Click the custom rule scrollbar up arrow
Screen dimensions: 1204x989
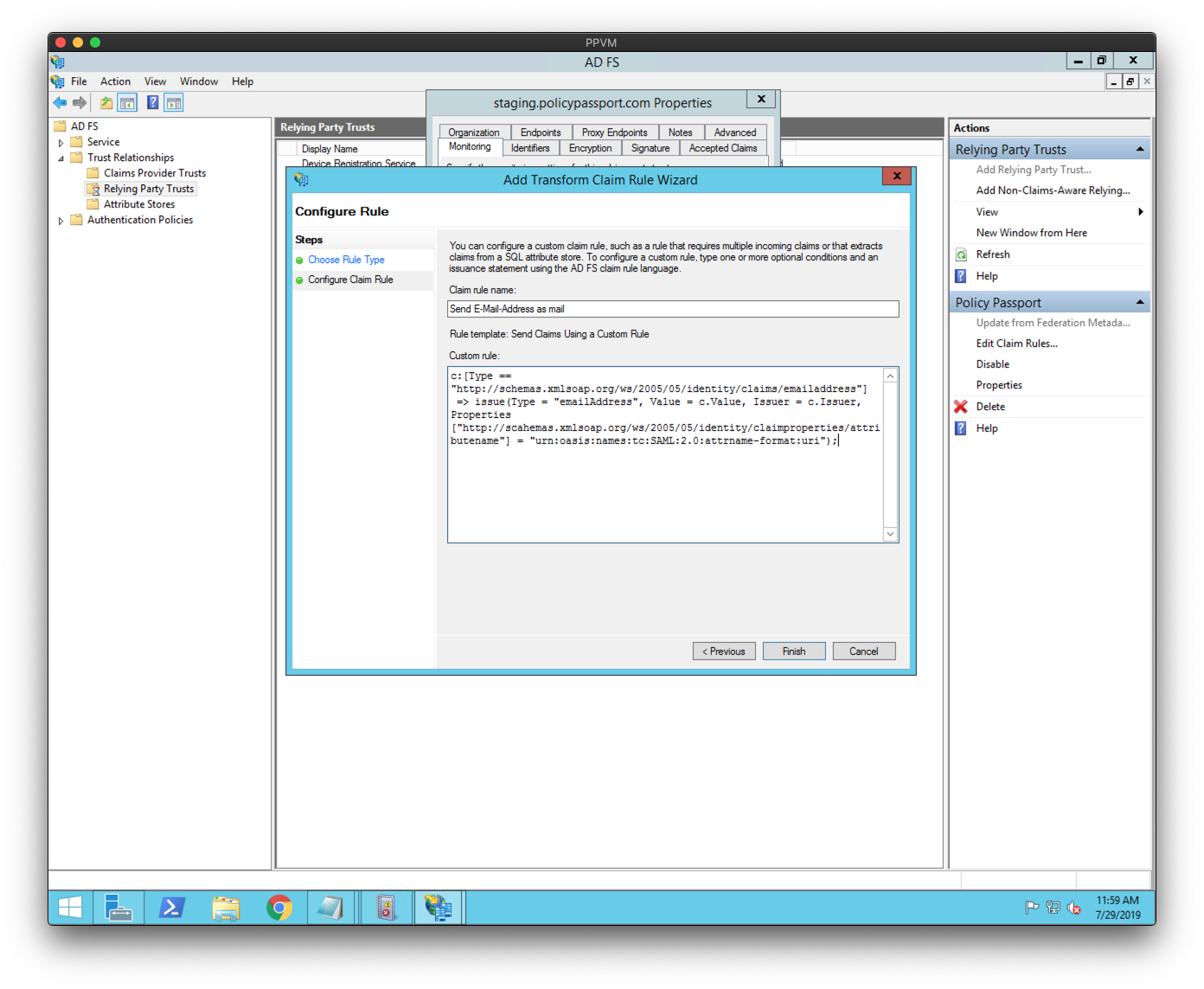click(x=890, y=376)
